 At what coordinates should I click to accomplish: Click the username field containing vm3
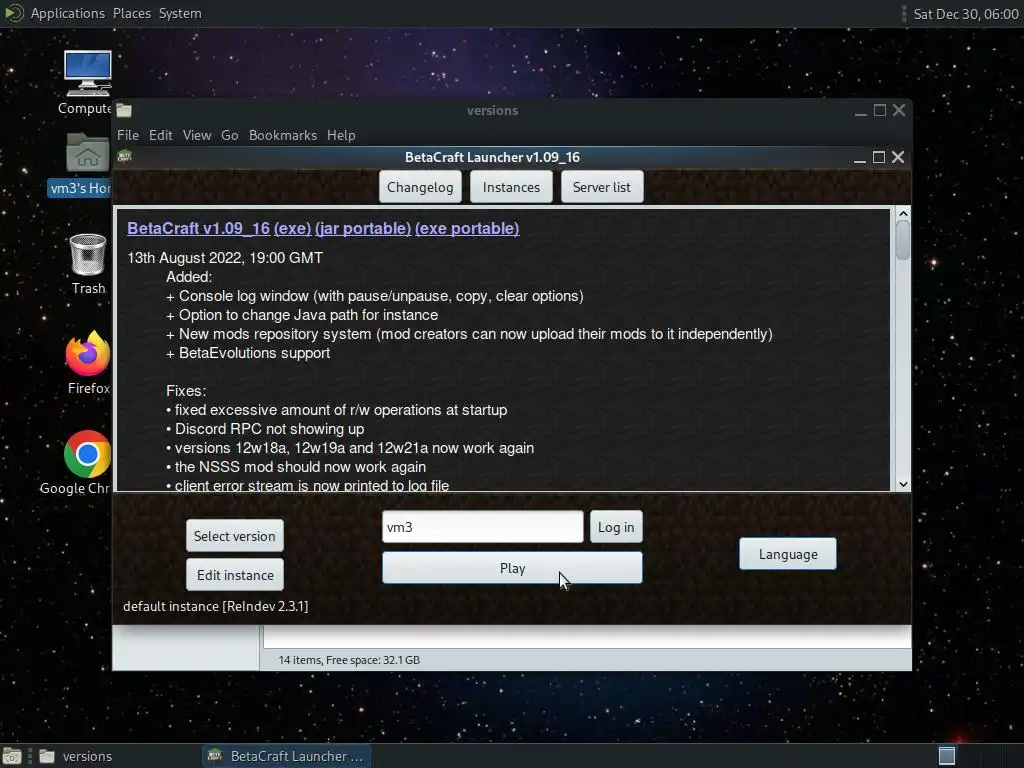click(x=483, y=527)
